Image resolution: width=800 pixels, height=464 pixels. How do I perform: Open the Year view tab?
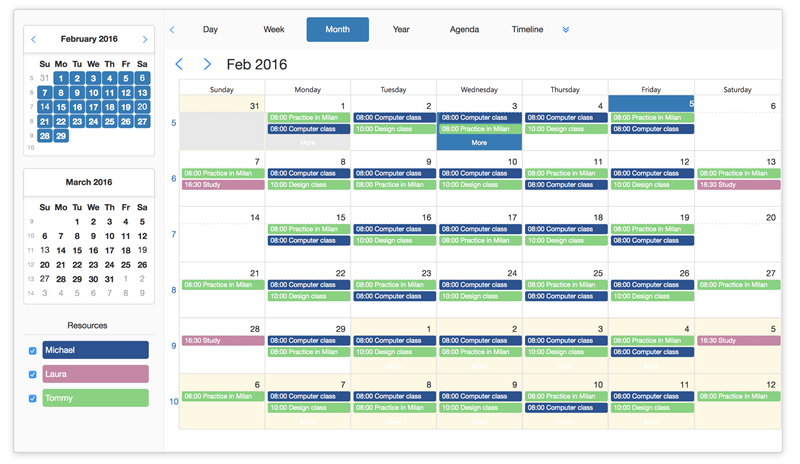point(401,30)
